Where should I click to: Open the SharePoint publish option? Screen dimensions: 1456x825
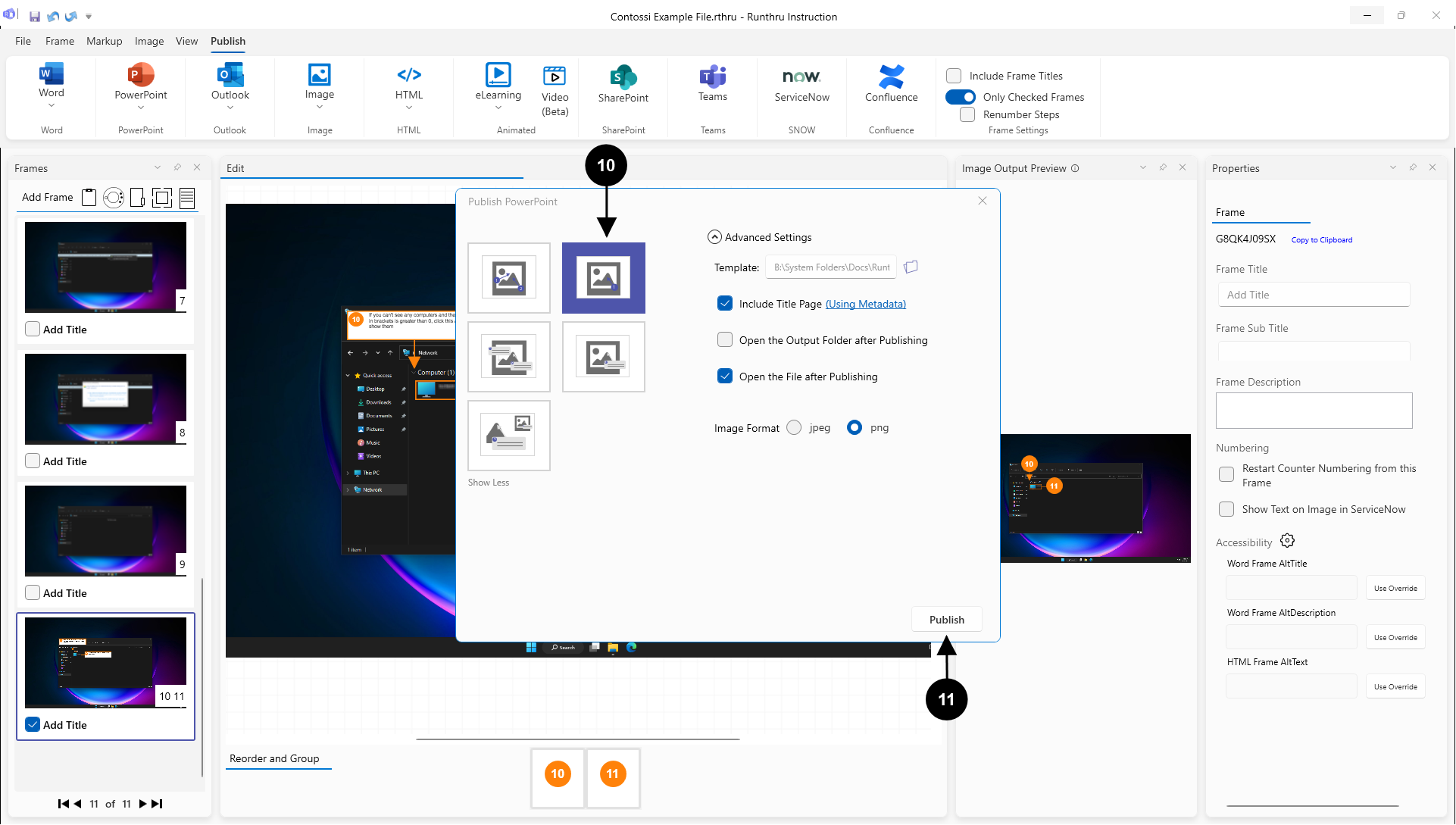(623, 77)
